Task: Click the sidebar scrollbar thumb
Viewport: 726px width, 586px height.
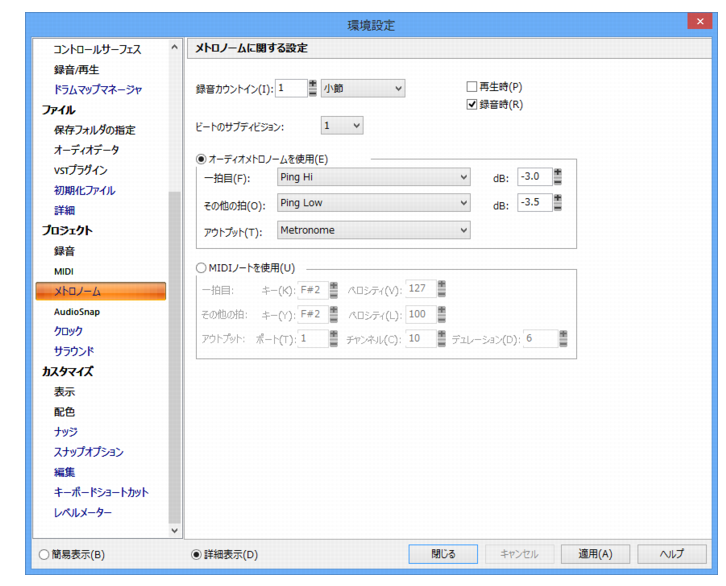Action: (x=175, y=357)
